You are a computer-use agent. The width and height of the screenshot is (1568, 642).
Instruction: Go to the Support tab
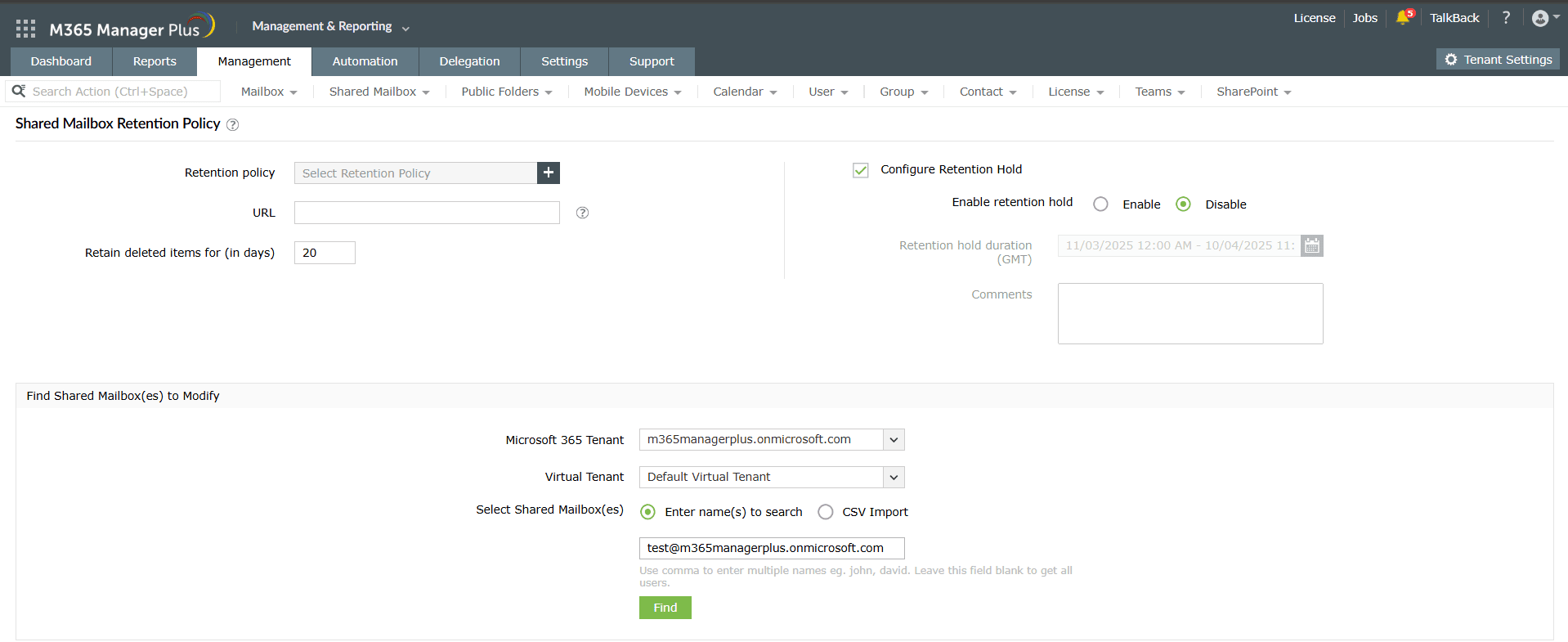652,61
